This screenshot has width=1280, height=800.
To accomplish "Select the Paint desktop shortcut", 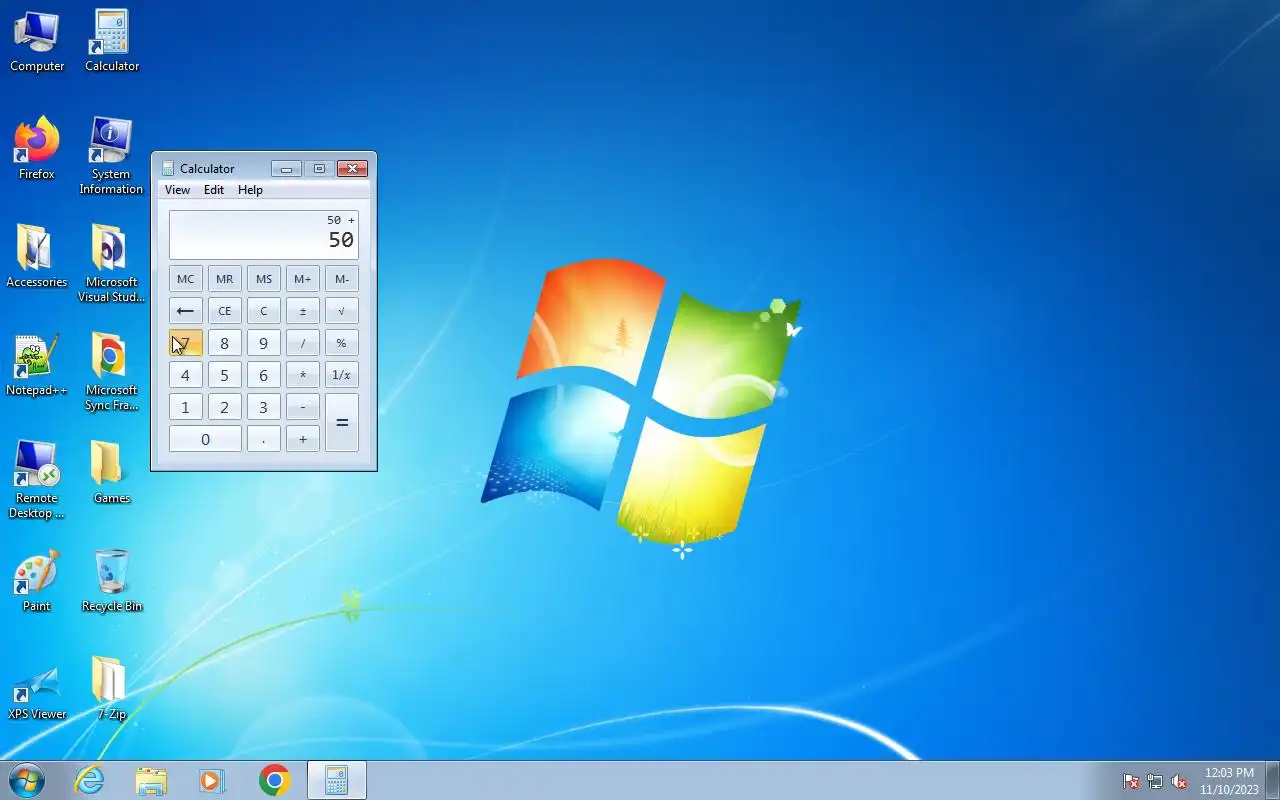I will [37, 581].
